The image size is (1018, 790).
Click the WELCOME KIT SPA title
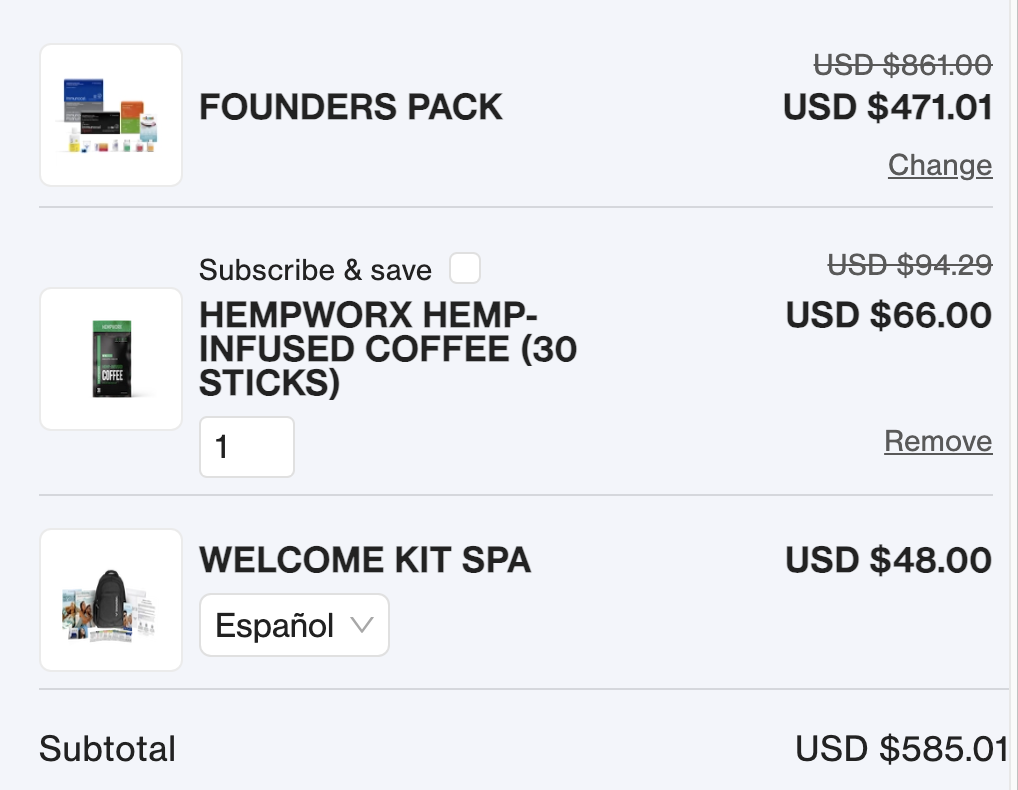click(x=365, y=560)
